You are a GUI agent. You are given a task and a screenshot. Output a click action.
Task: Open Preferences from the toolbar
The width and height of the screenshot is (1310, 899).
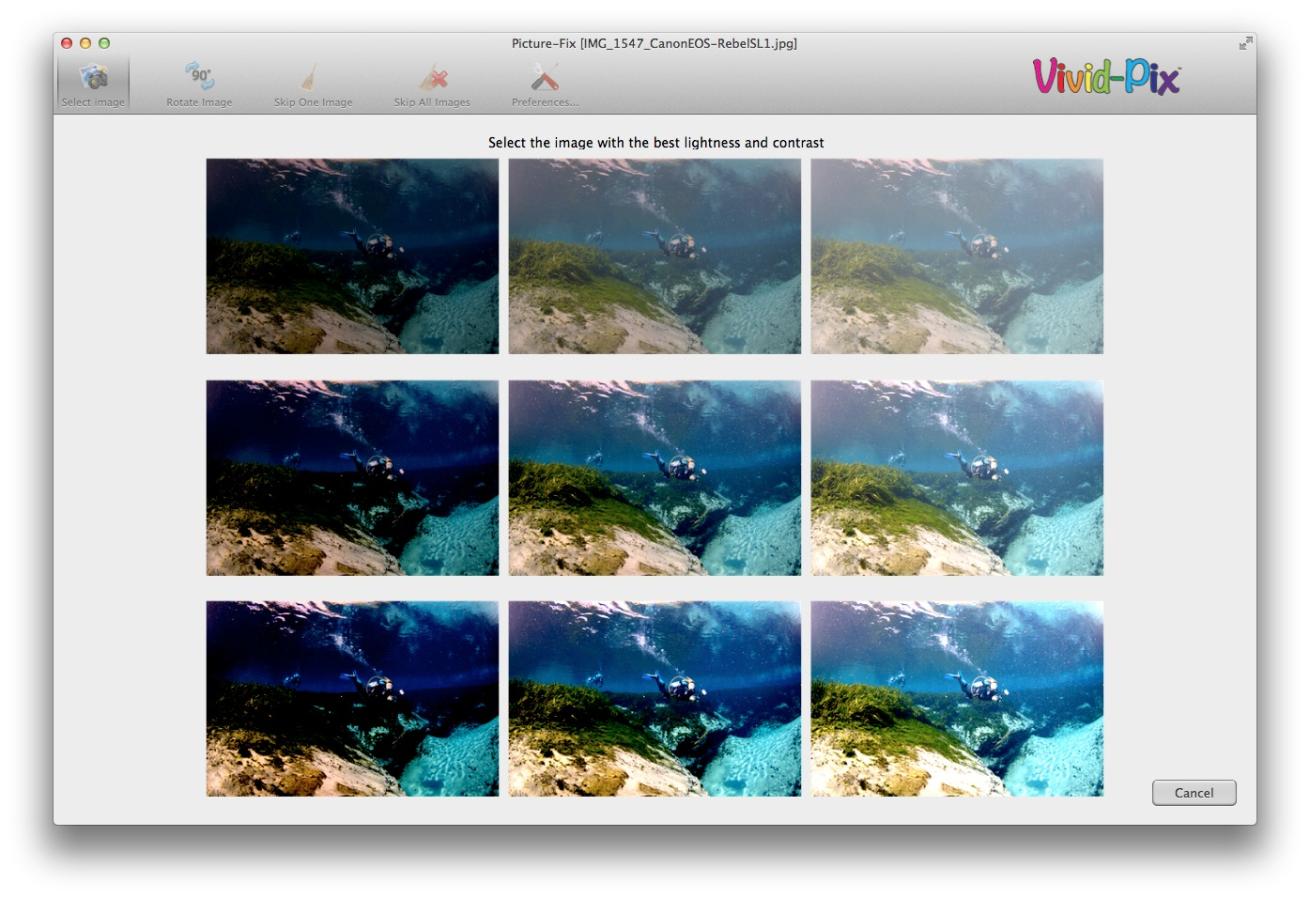pyautogui.click(x=545, y=78)
